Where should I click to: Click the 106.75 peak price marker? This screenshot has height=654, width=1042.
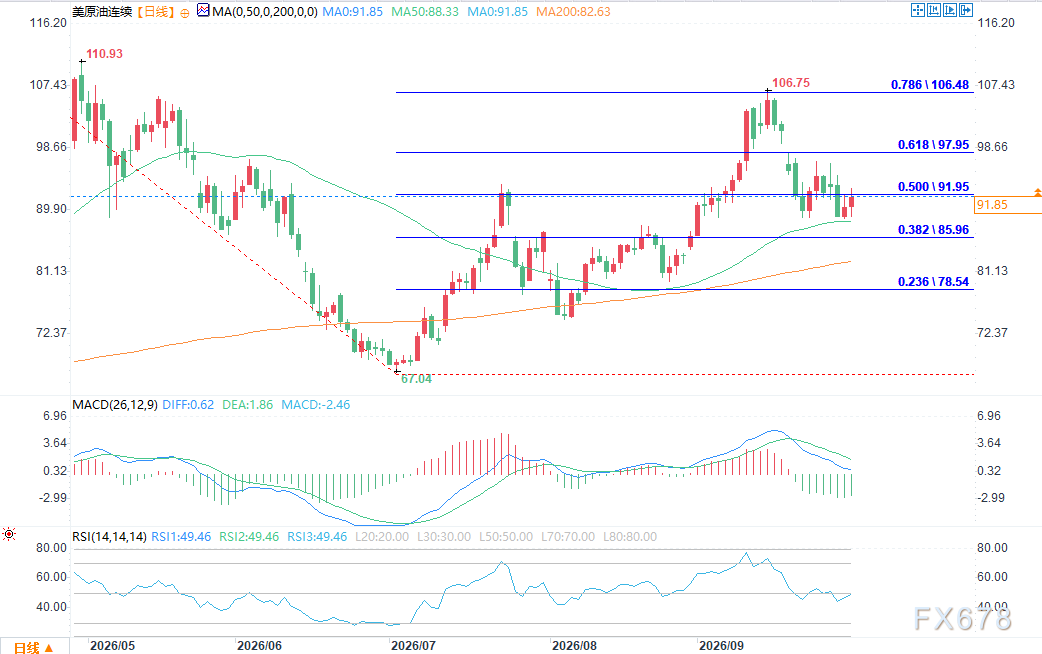pos(791,83)
